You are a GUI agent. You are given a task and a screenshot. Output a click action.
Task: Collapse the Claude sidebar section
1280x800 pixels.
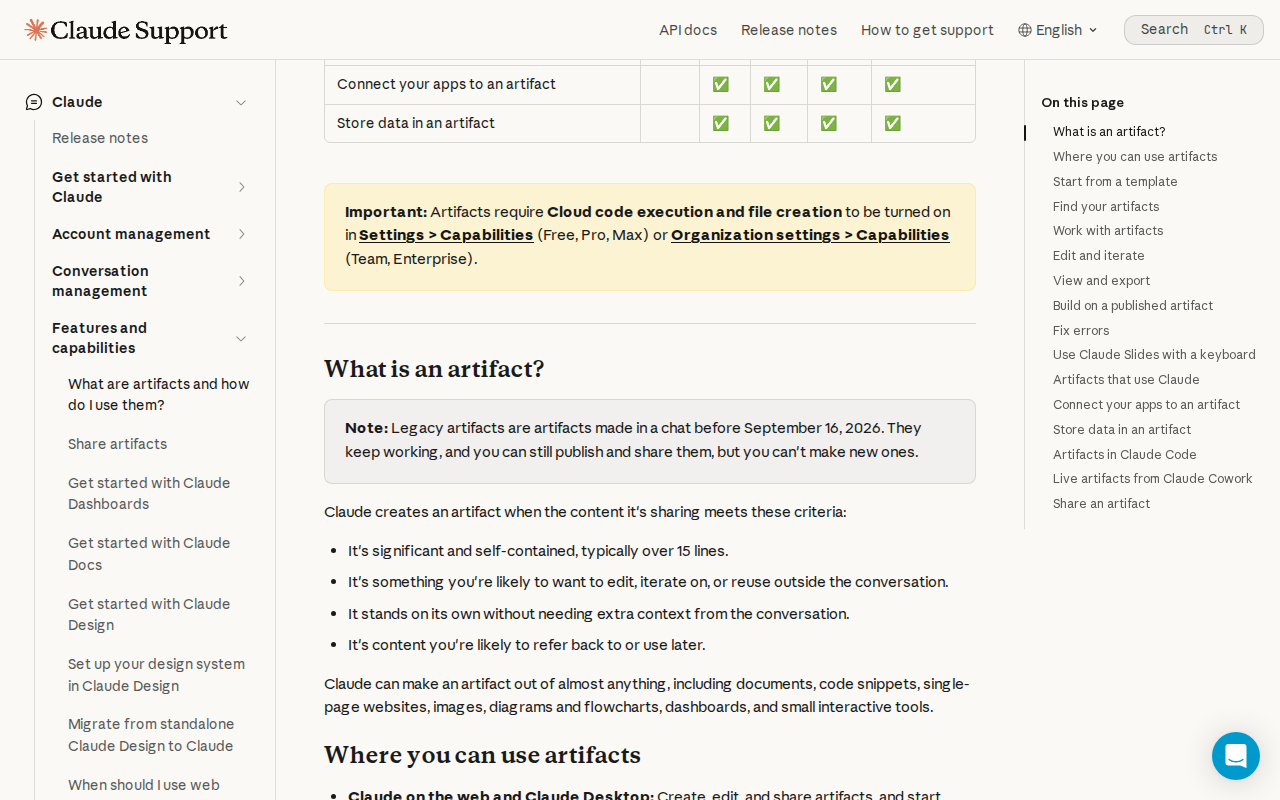241,102
